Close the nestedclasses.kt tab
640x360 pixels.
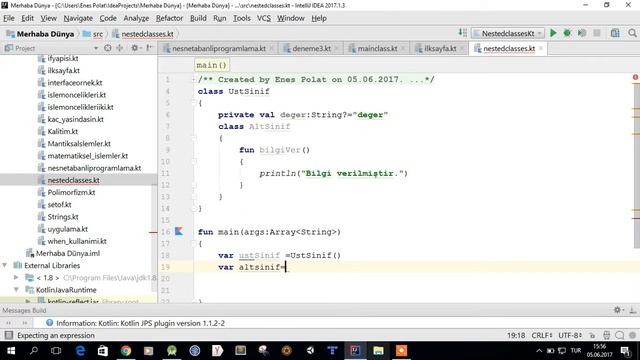click(541, 48)
